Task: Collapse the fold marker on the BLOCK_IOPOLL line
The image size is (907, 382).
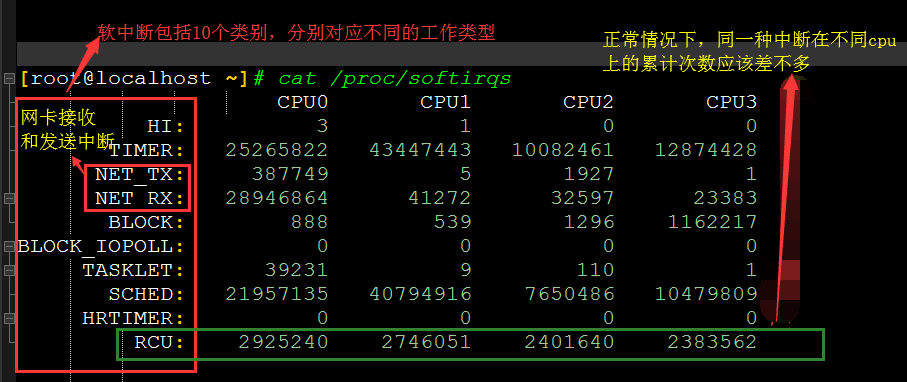Action: tap(8, 247)
